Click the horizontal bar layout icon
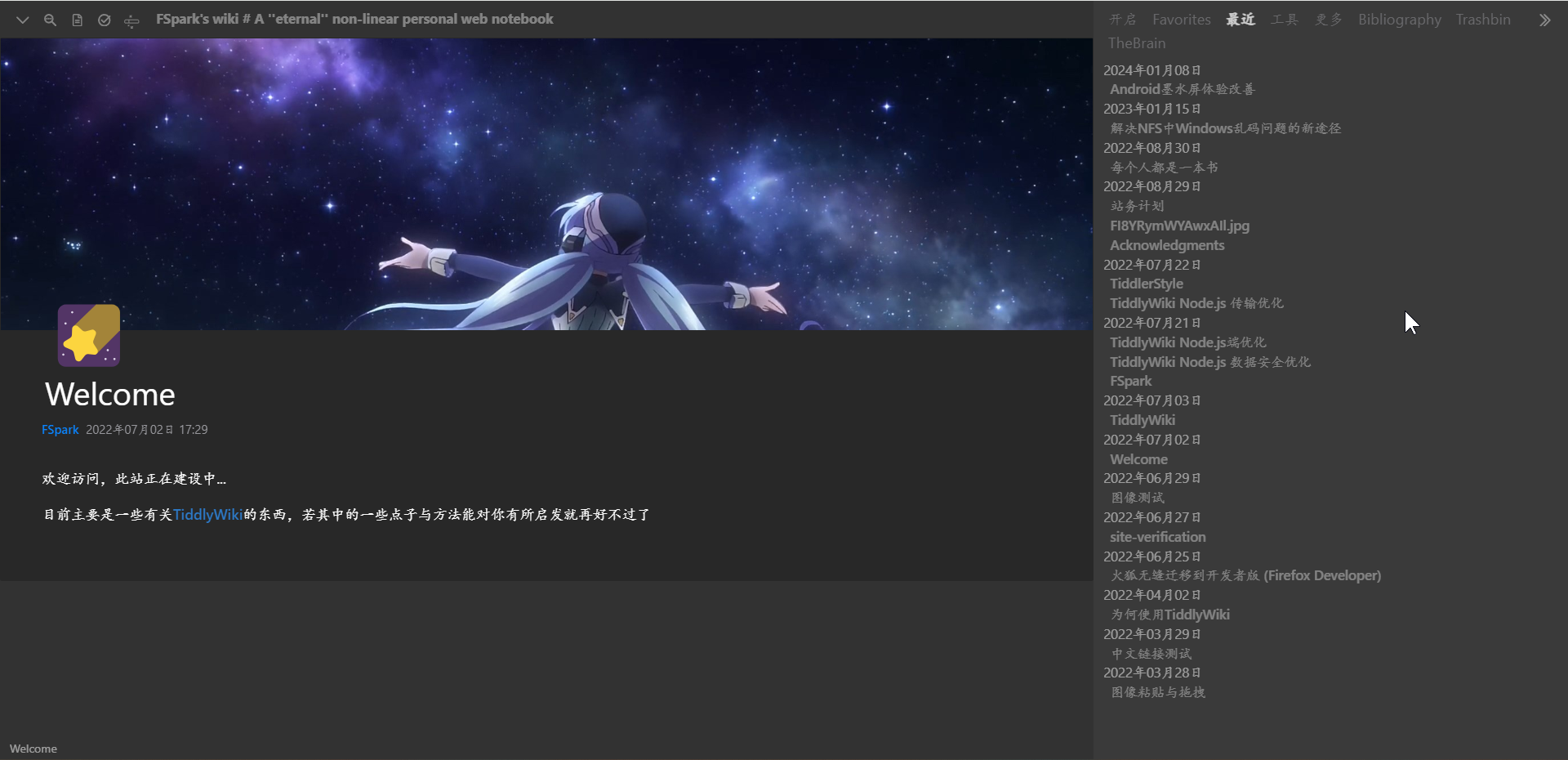The width and height of the screenshot is (1568, 760). [x=131, y=20]
